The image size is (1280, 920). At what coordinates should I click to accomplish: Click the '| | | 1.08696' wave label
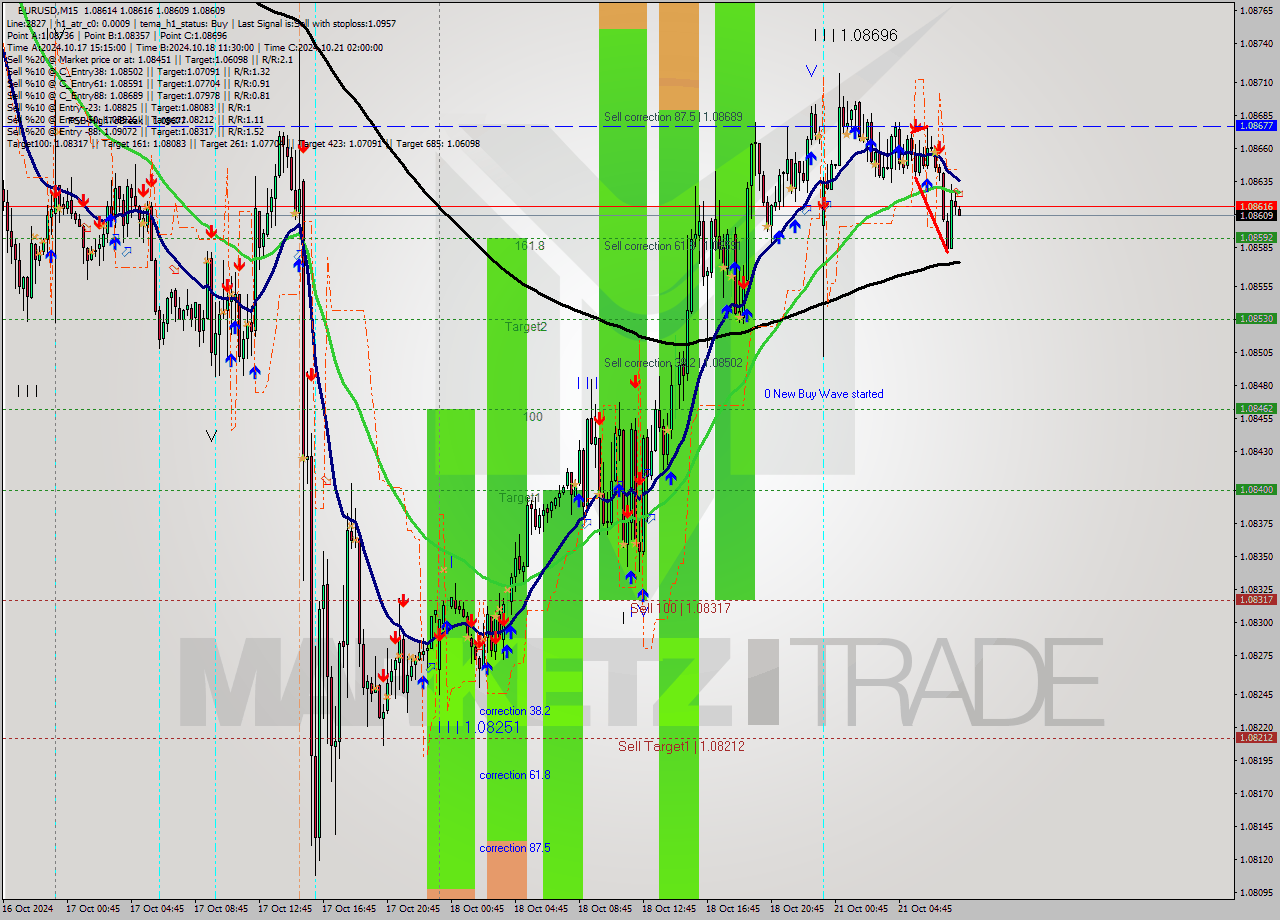coord(855,35)
